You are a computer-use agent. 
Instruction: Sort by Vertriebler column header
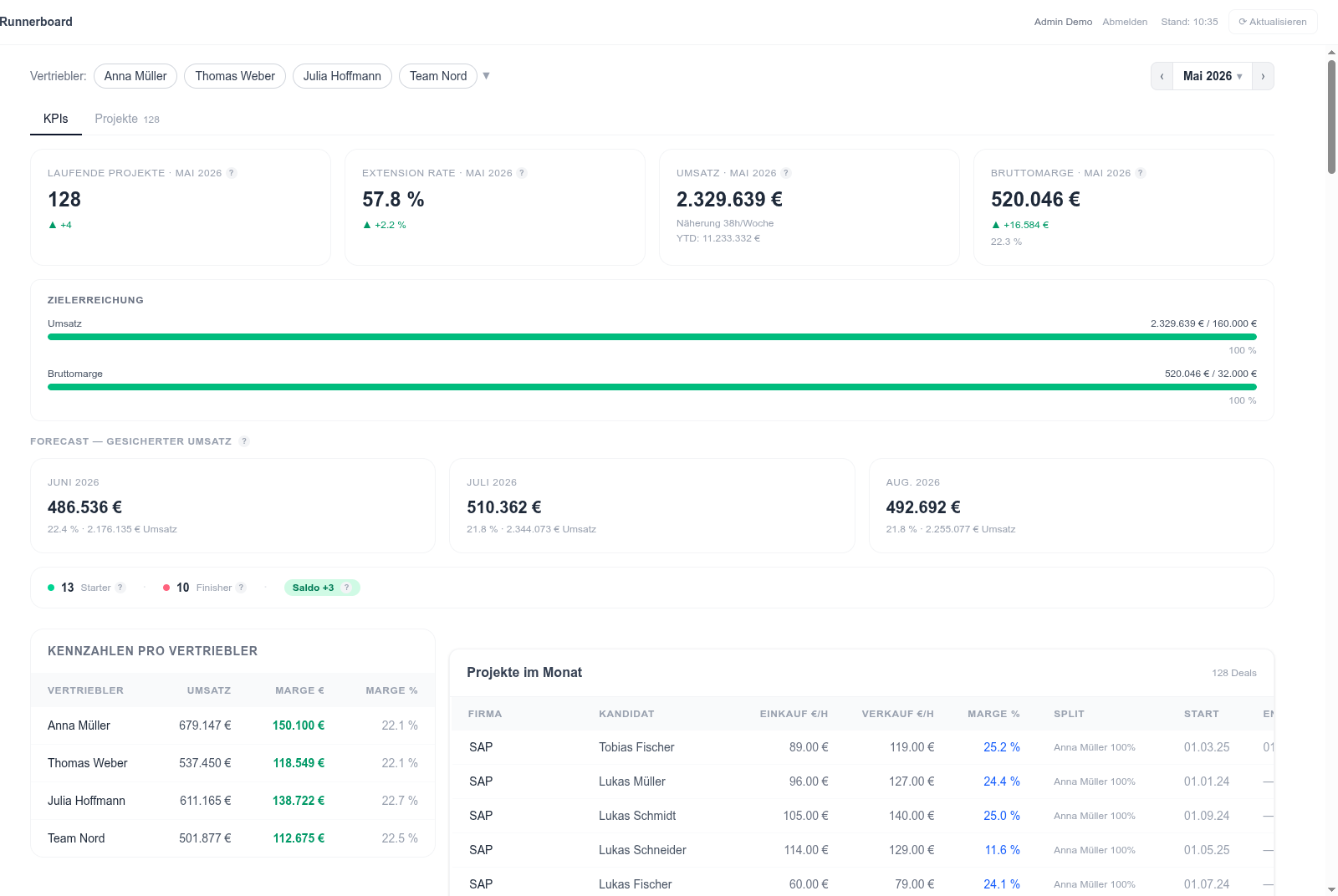pos(85,690)
